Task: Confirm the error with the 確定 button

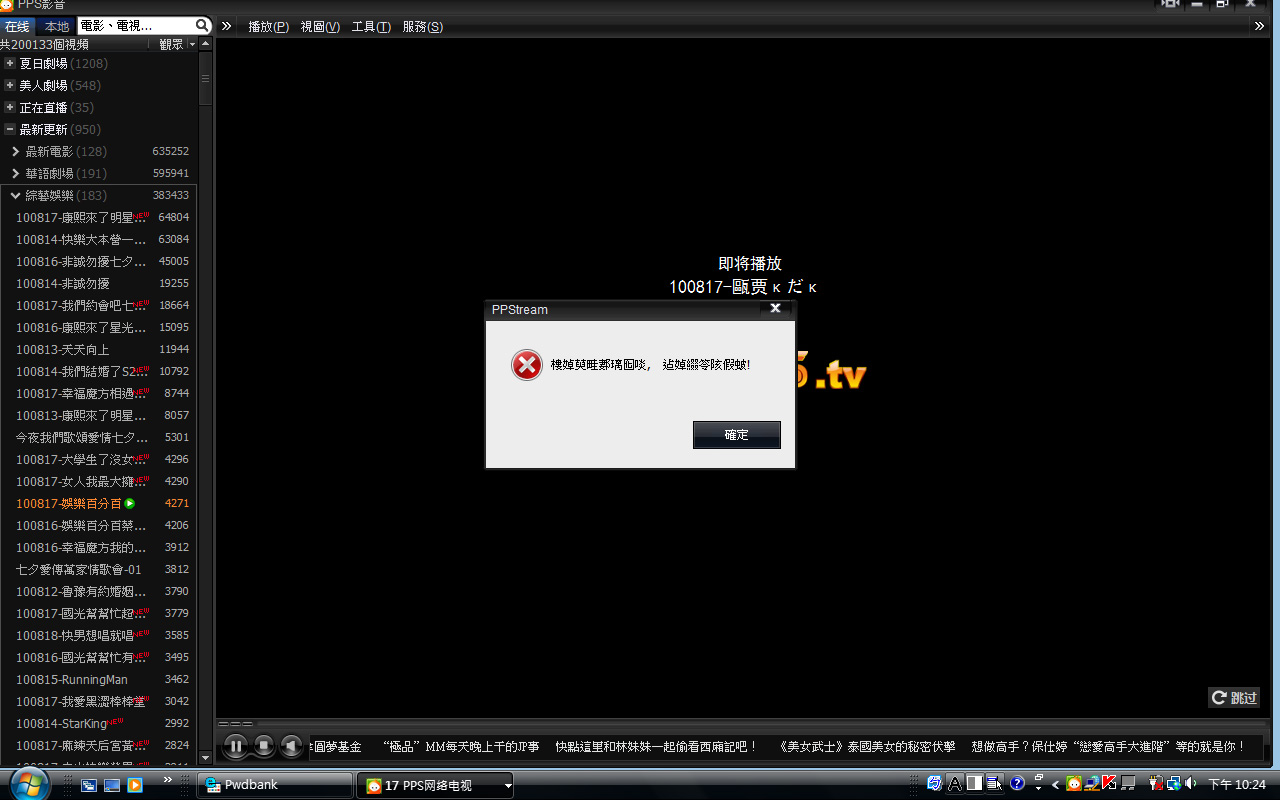Action: (x=737, y=435)
